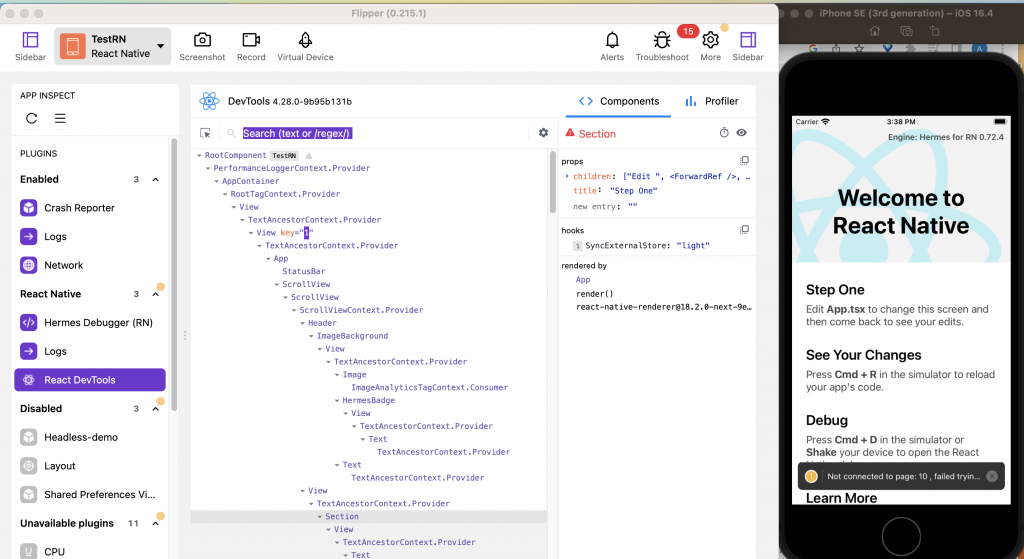Screen dimensions: 1024x559
Task: Select PerformanceLoggerContext.Provider in tree
Action: pyautogui.click(x=291, y=168)
